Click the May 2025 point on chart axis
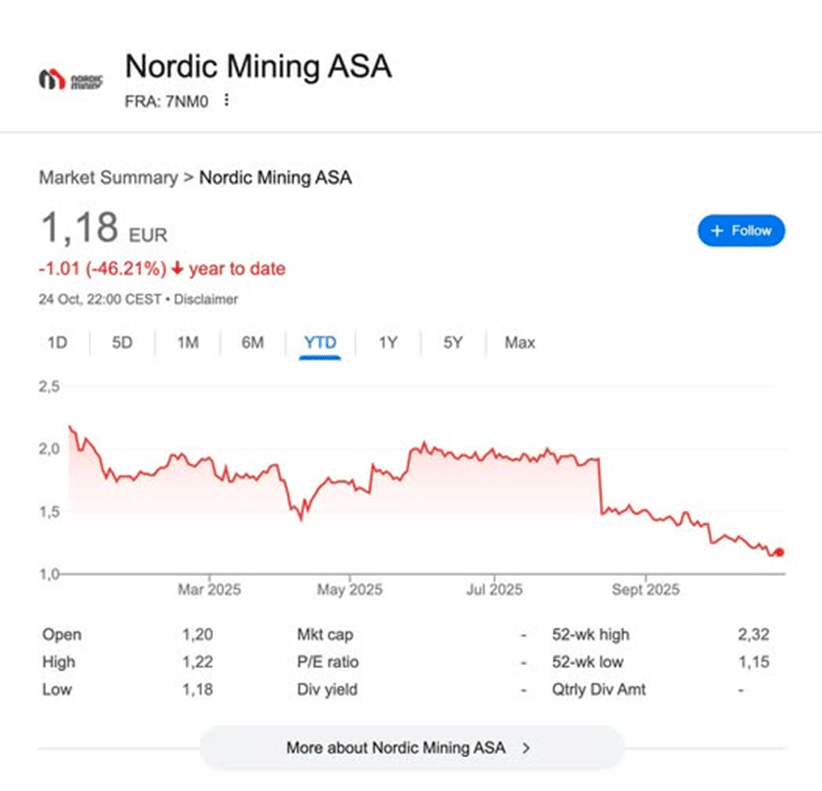822x791 pixels. coord(350,590)
